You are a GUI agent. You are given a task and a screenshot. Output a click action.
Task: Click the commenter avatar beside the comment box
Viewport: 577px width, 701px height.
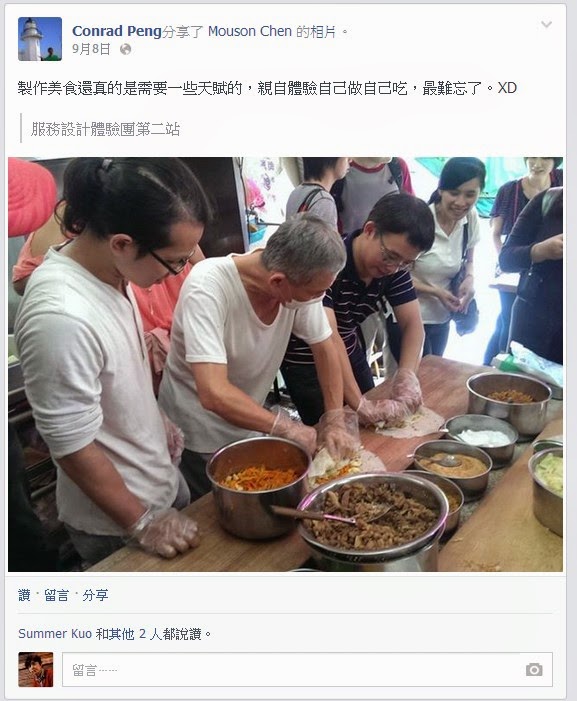click(36, 669)
